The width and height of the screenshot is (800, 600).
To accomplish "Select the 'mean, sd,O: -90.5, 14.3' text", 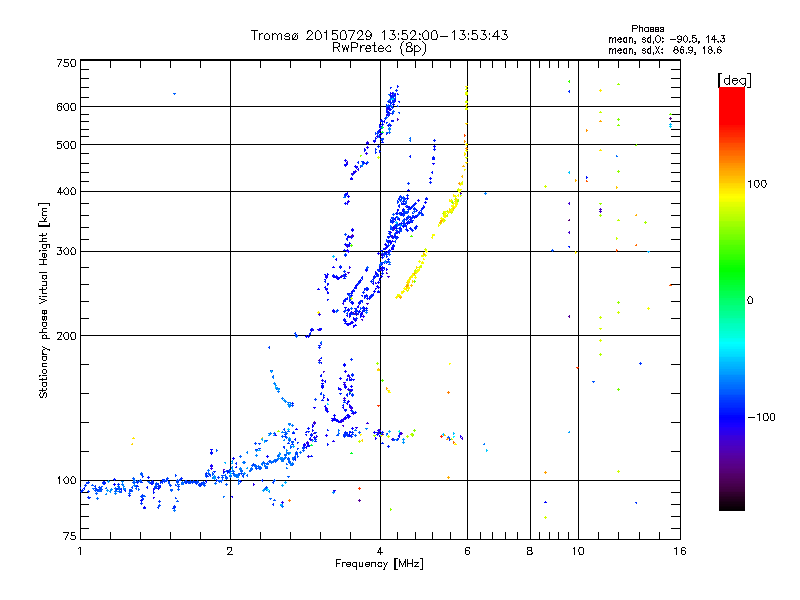I will 666,39.
